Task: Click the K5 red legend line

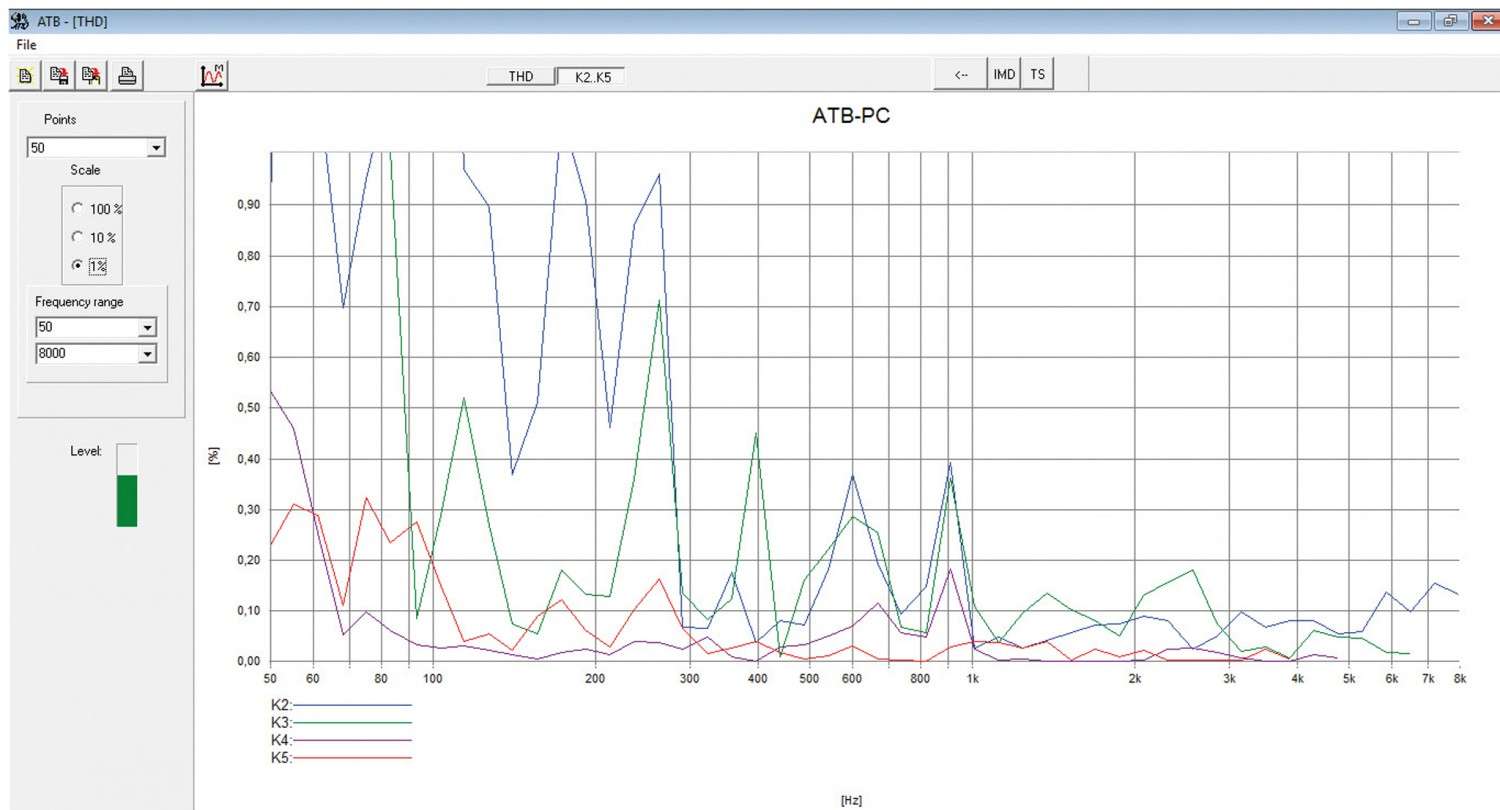Action: coord(351,758)
